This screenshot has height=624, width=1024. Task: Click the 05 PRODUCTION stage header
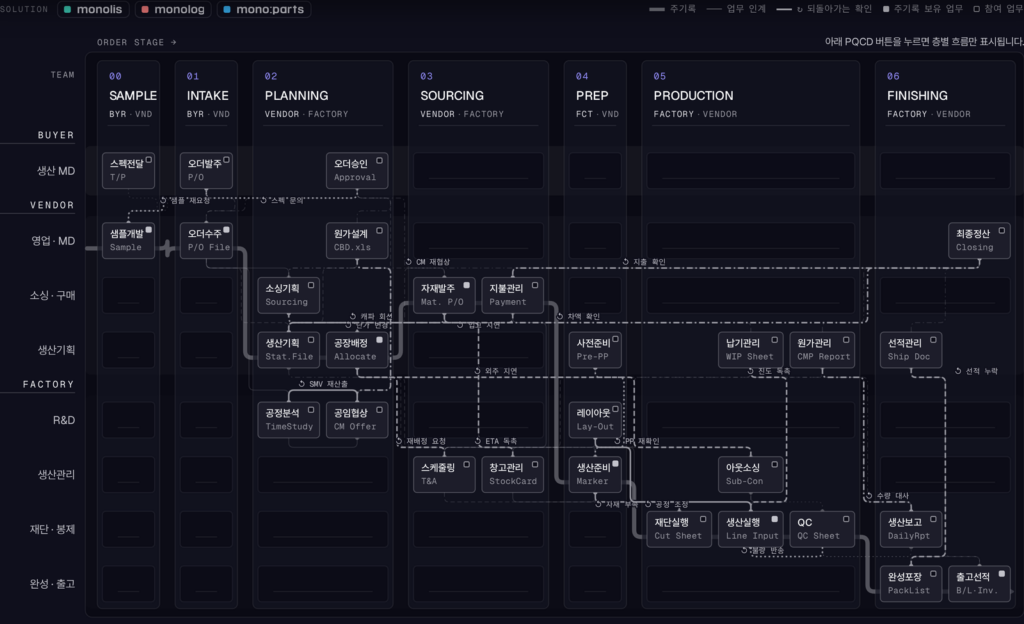coord(750,95)
